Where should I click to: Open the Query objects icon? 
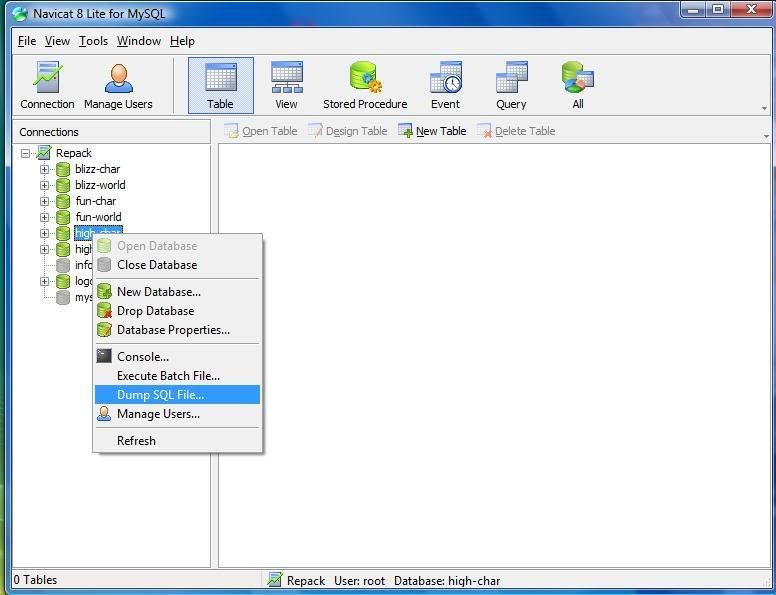tap(512, 85)
